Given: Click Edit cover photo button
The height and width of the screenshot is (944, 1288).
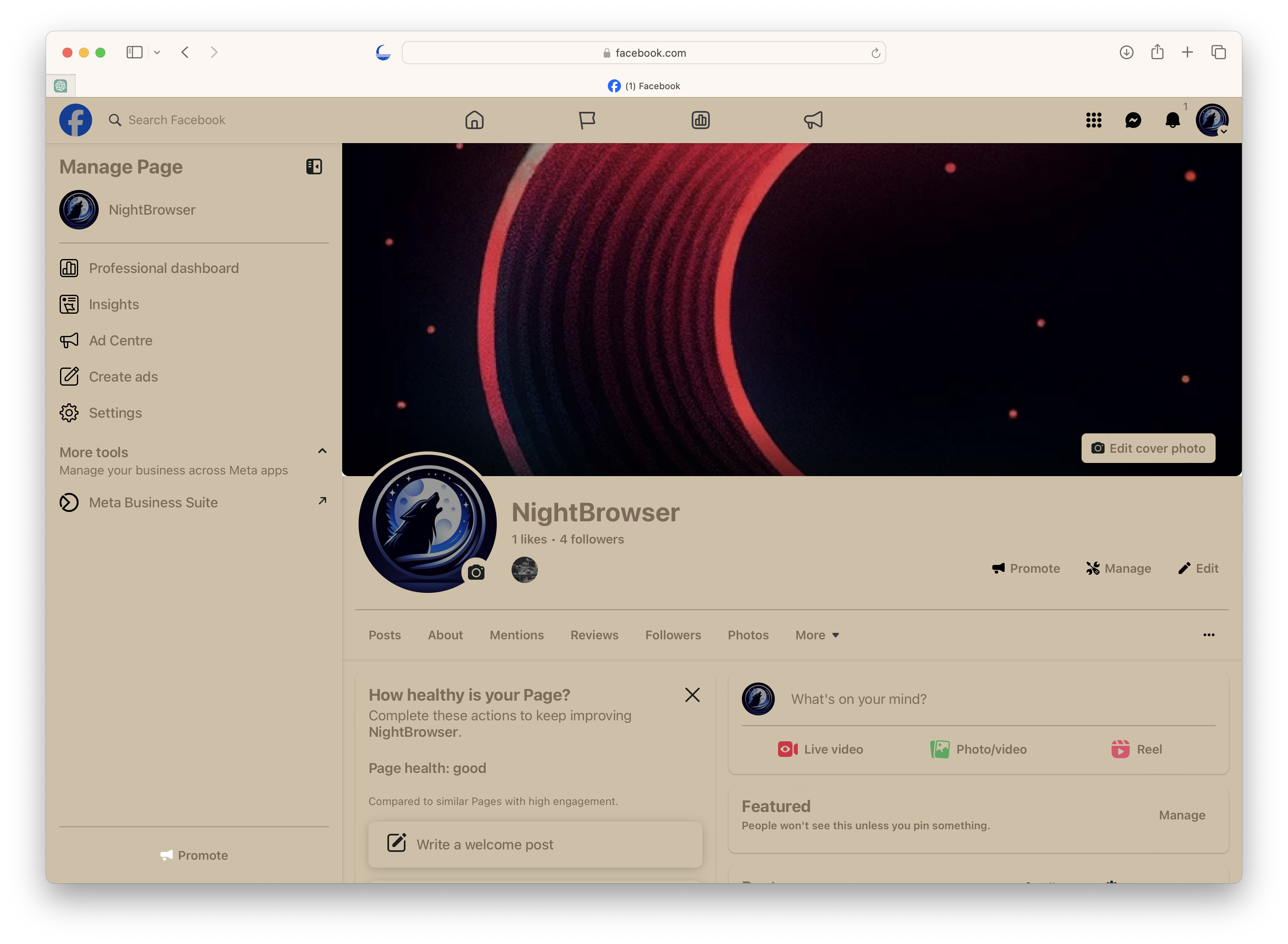Looking at the screenshot, I should 1148,449.
